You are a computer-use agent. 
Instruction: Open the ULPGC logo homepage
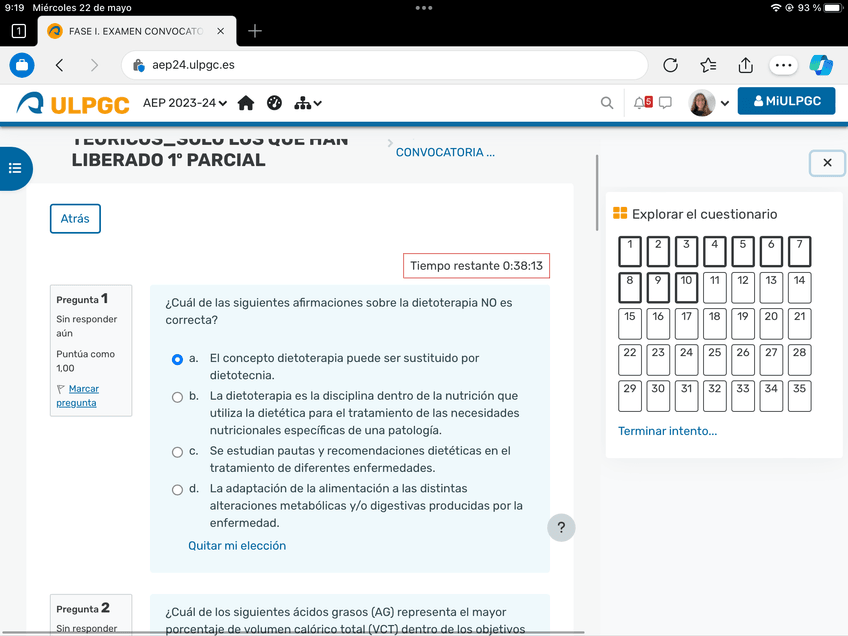(73, 103)
